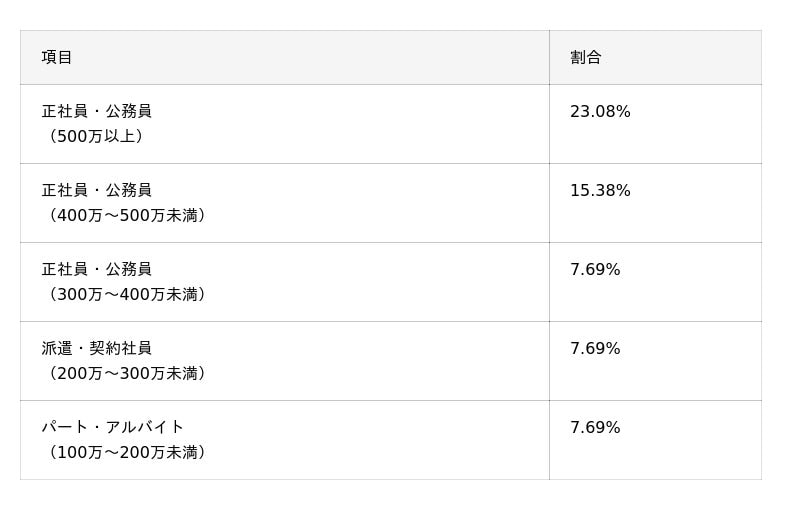Click the word アルバイト in the last row

[145, 427]
